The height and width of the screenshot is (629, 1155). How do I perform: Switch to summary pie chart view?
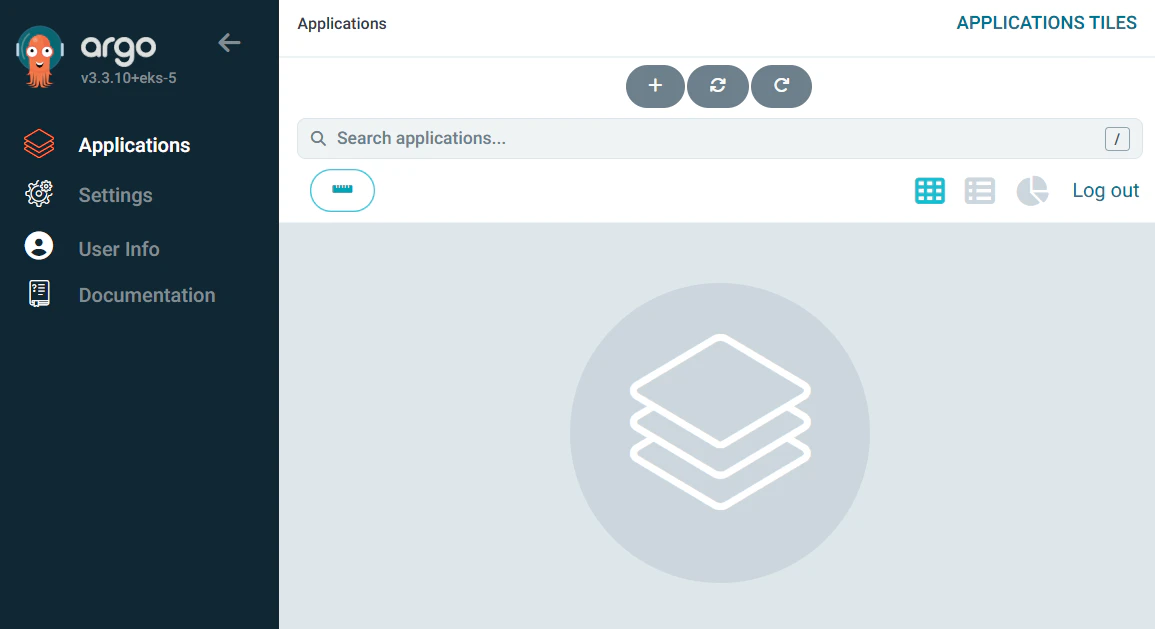1032,191
